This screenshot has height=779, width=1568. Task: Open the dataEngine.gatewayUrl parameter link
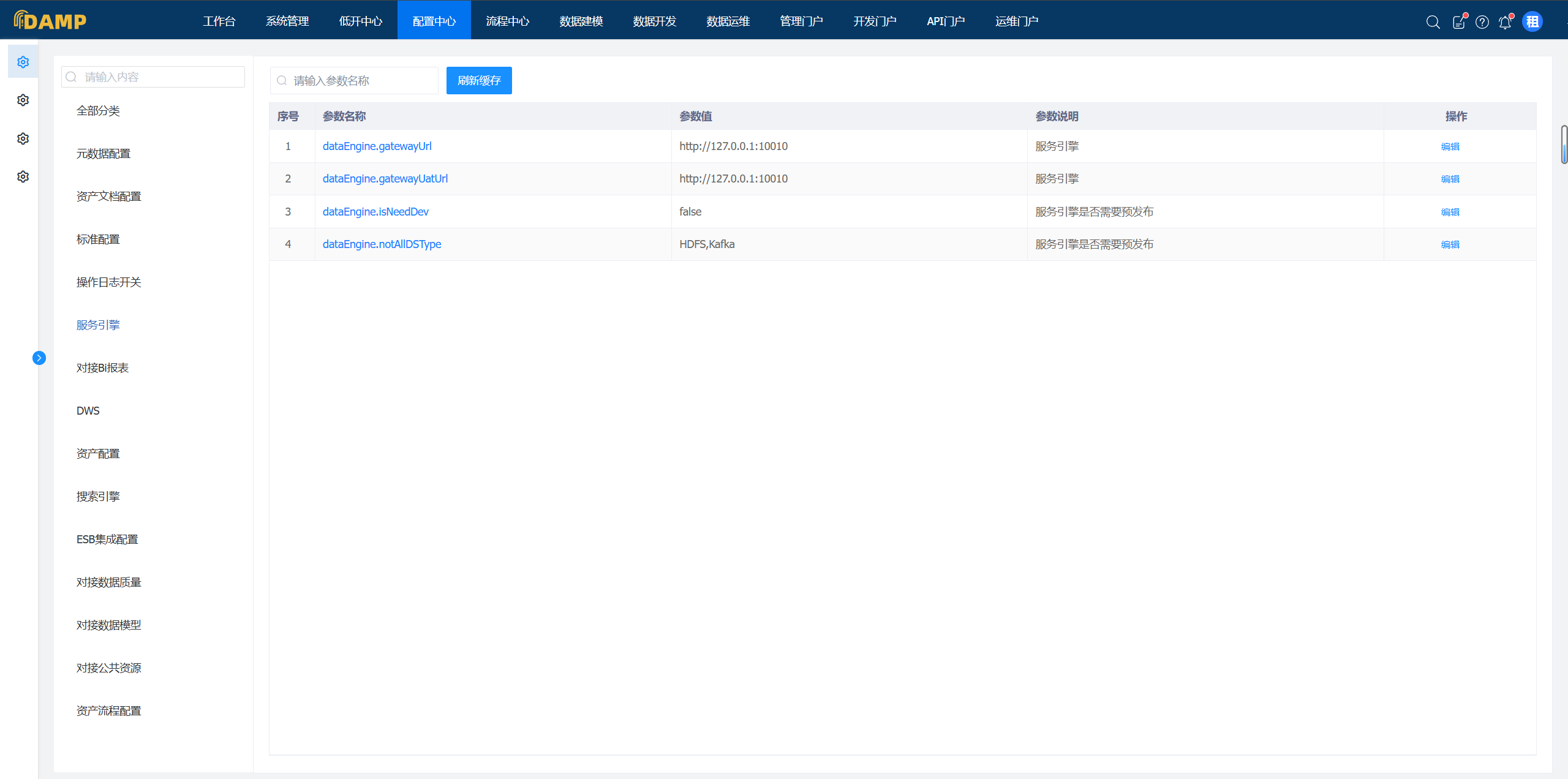pyautogui.click(x=377, y=146)
